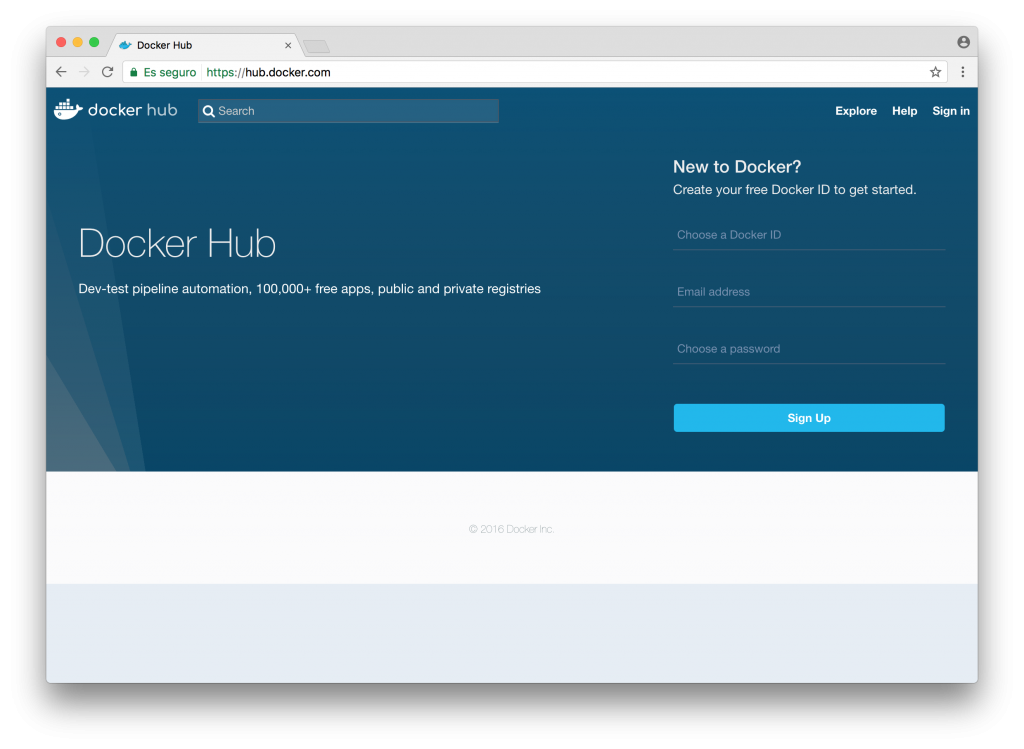Click the "Dev-test pipeline automation" tagline

coord(310,289)
